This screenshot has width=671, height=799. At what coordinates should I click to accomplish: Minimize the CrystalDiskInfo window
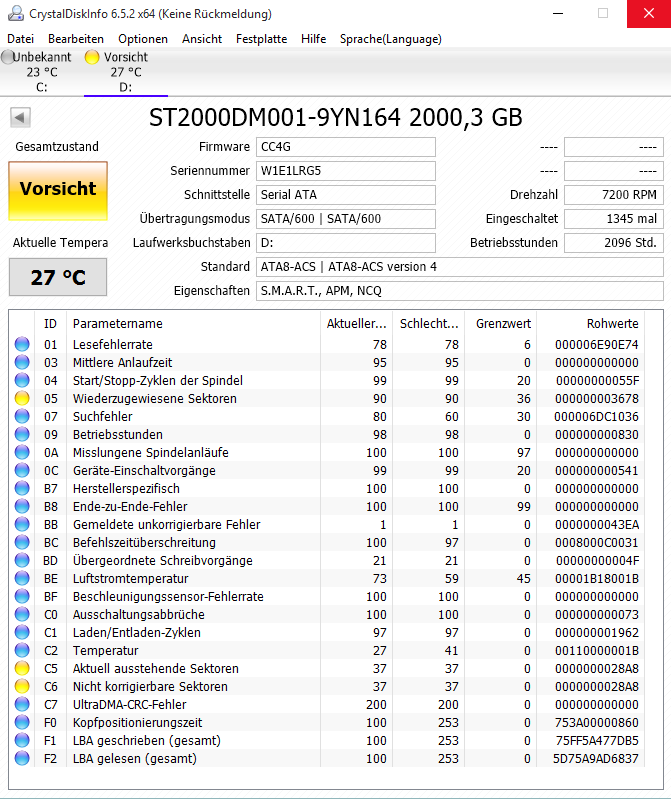pyautogui.click(x=558, y=13)
